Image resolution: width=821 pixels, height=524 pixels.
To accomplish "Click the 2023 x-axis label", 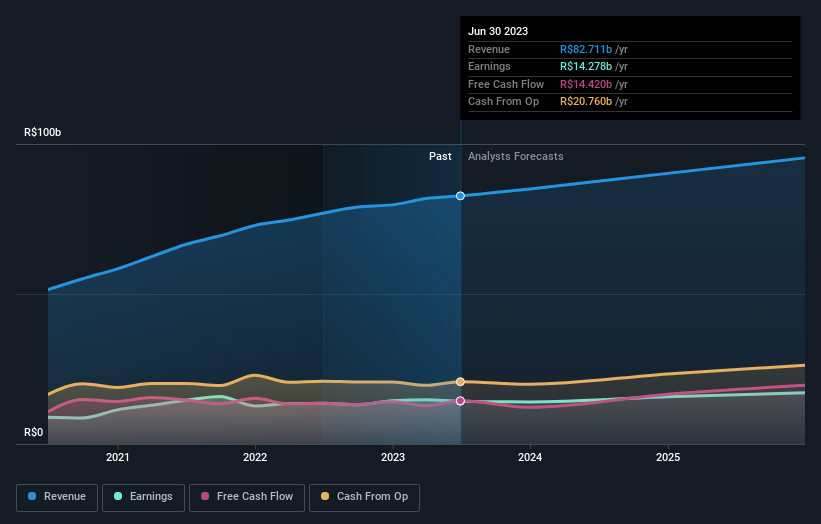I will coord(393,458).
